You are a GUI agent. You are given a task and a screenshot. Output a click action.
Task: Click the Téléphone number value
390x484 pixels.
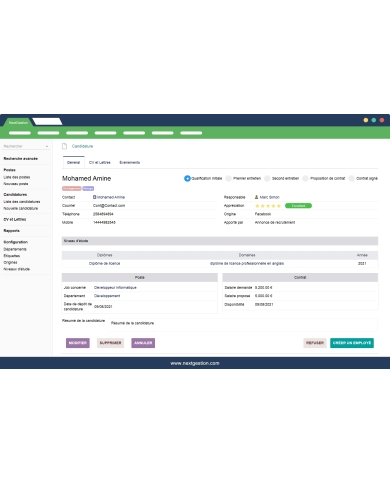103,214
